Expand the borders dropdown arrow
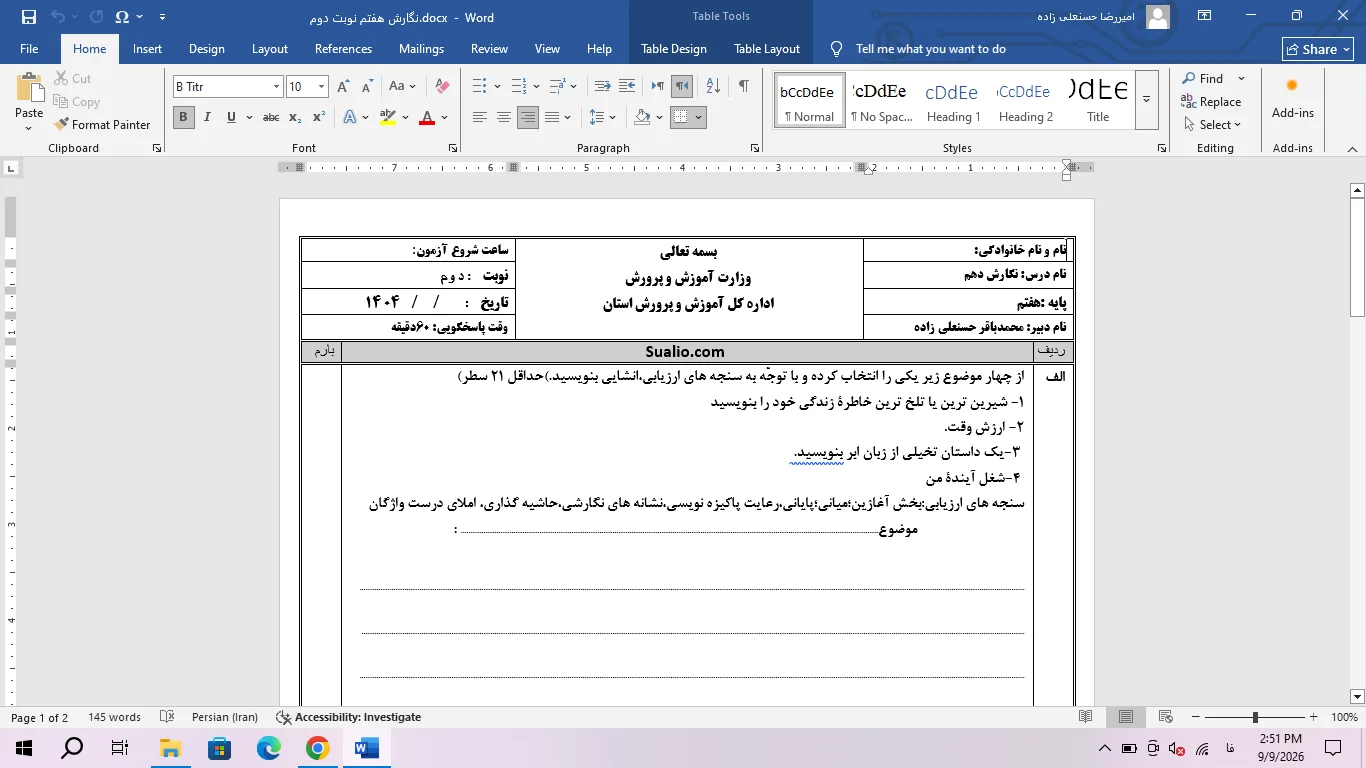1366x768 pixels. (698, 117)
